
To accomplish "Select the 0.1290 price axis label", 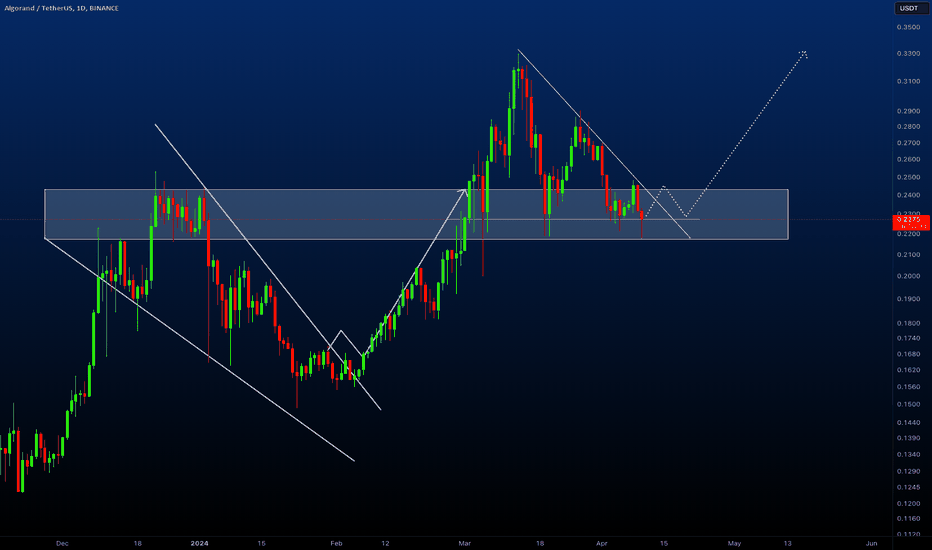I will point(908,472).
